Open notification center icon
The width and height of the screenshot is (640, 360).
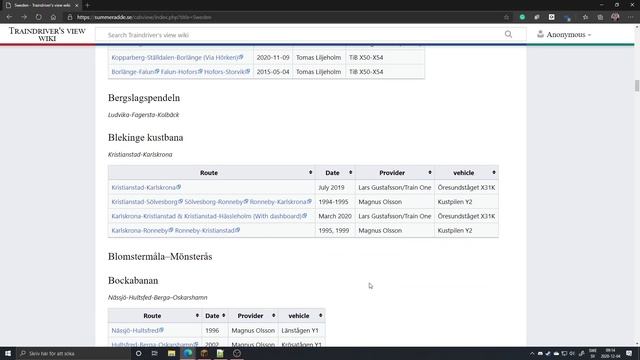629,353
